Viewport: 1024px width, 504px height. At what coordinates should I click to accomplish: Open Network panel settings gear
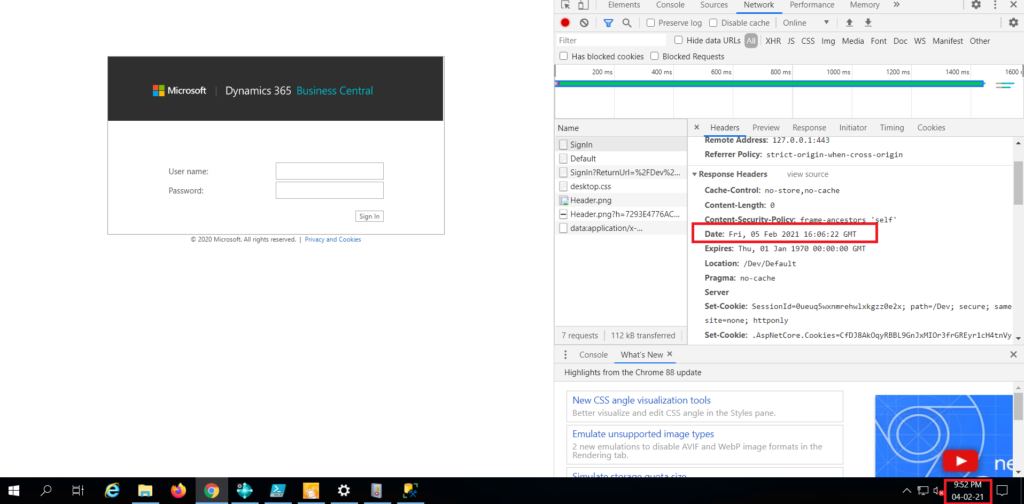1014,23
